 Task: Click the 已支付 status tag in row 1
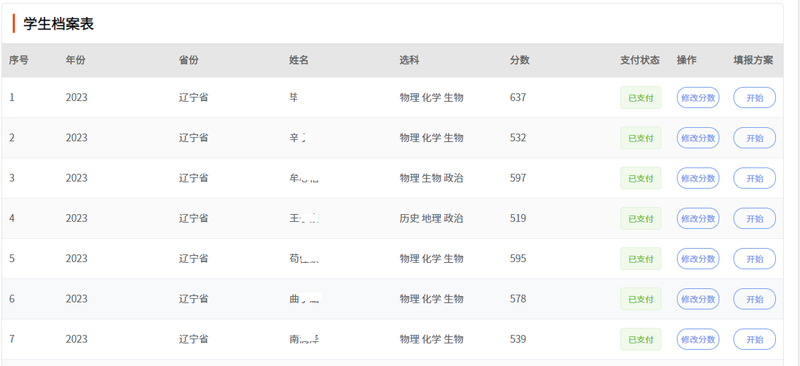[640, 97]
